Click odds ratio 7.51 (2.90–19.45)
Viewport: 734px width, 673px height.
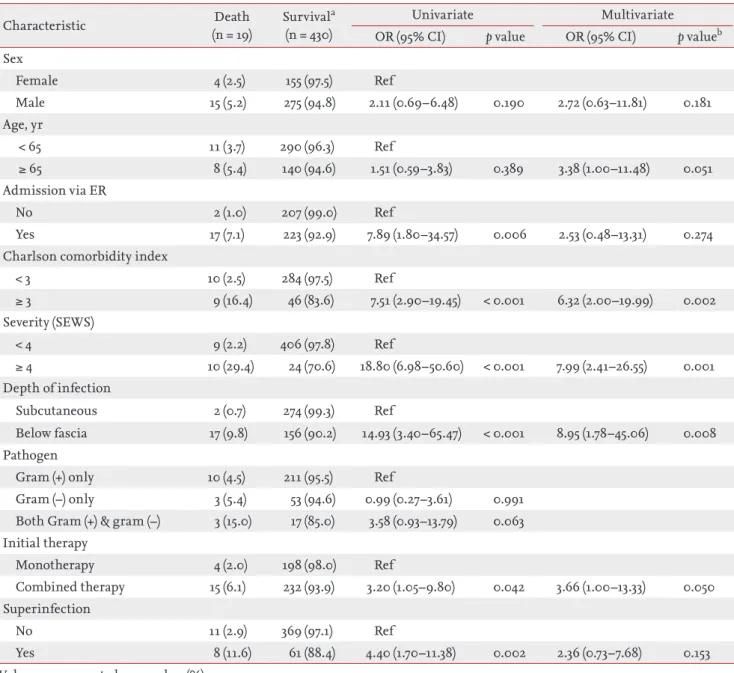coord(415,301)
